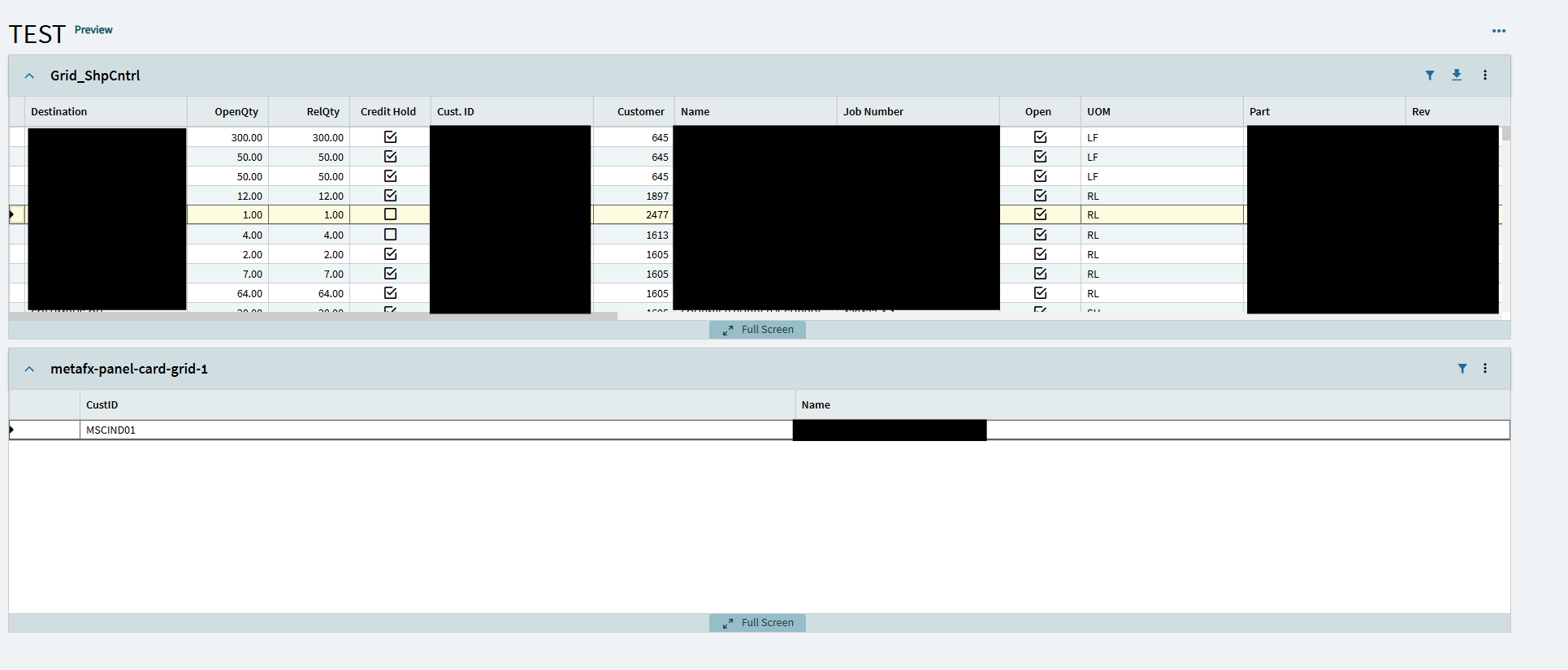Uncheck Open for customer 1897 row
Viewport: 1568px width, 670px height.
(1041, 196)
